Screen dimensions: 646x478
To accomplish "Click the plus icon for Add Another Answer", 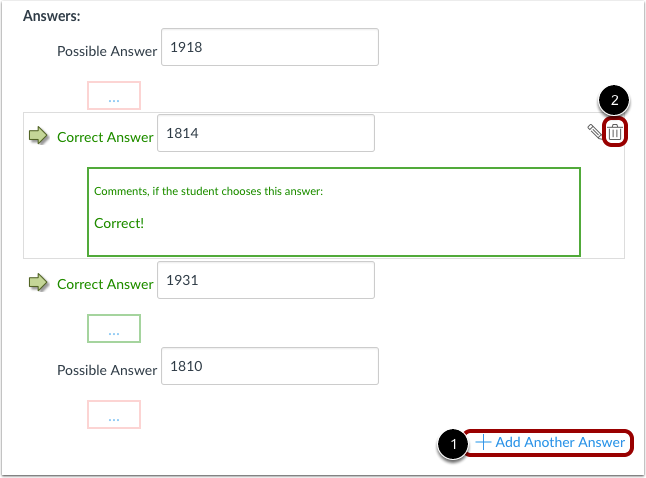I will [483, 442].
